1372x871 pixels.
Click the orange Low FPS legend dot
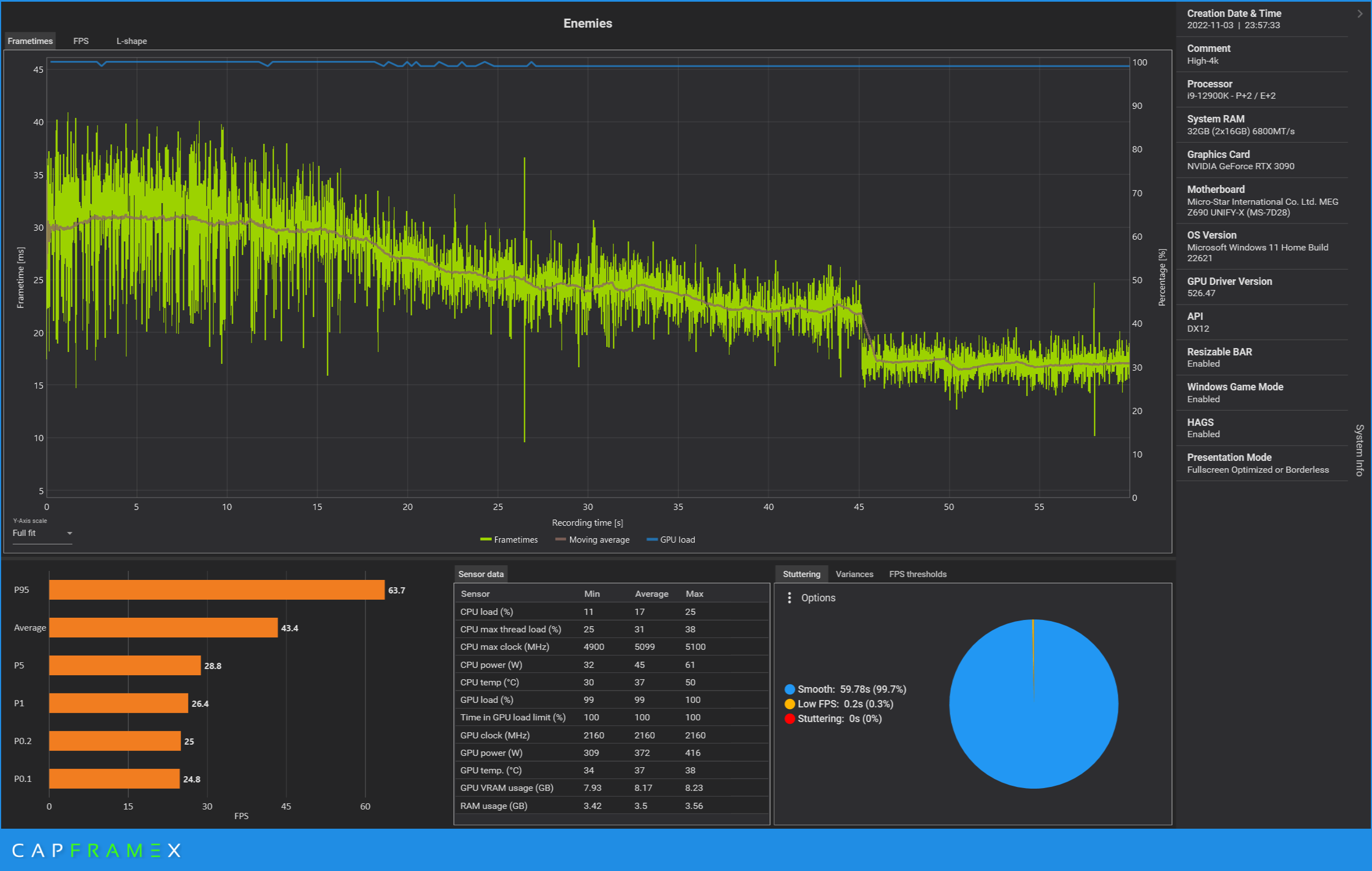tap(789, 704)
